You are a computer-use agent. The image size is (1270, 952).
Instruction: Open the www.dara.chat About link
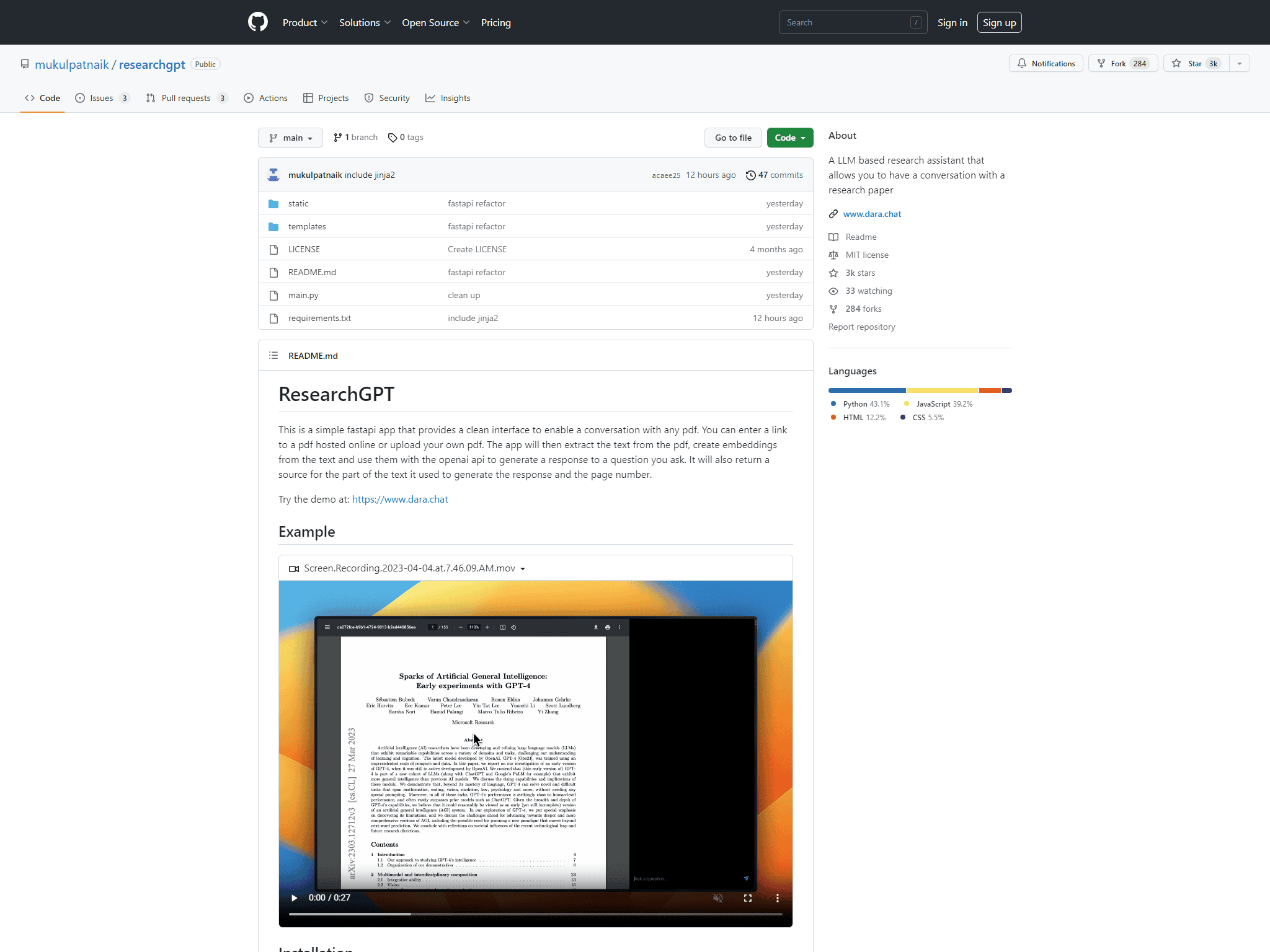(872, 214)
